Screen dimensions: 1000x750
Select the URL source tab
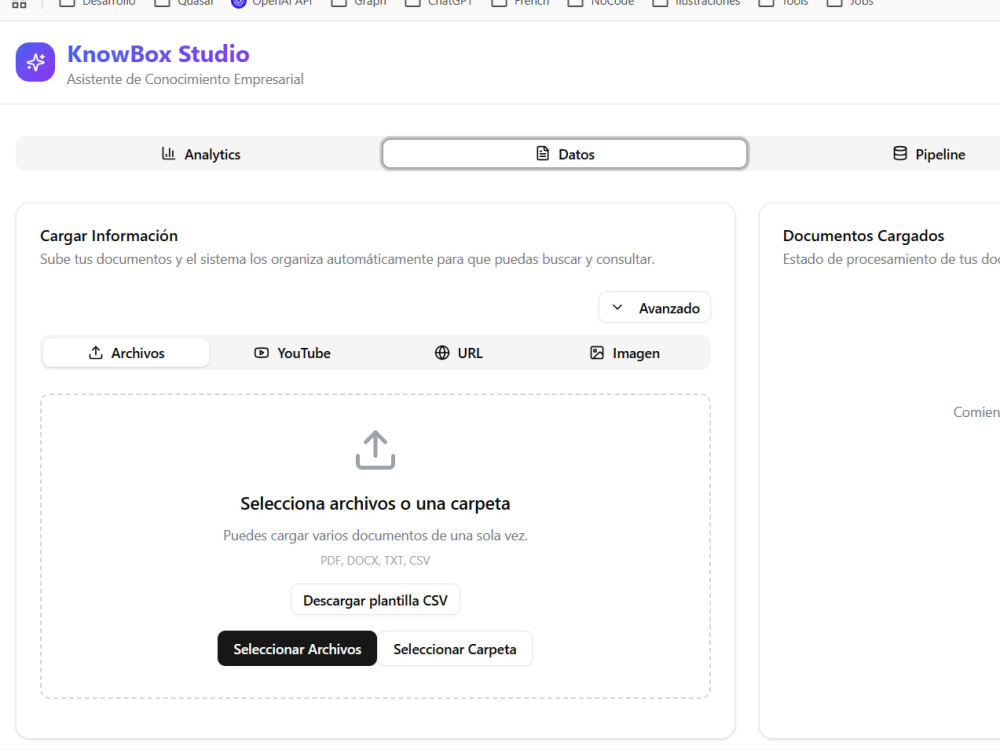pos(459,353)
